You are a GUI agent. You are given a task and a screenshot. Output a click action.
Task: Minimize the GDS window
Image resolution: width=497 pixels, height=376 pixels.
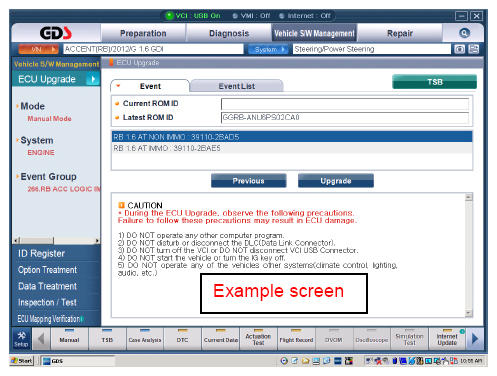462,16
